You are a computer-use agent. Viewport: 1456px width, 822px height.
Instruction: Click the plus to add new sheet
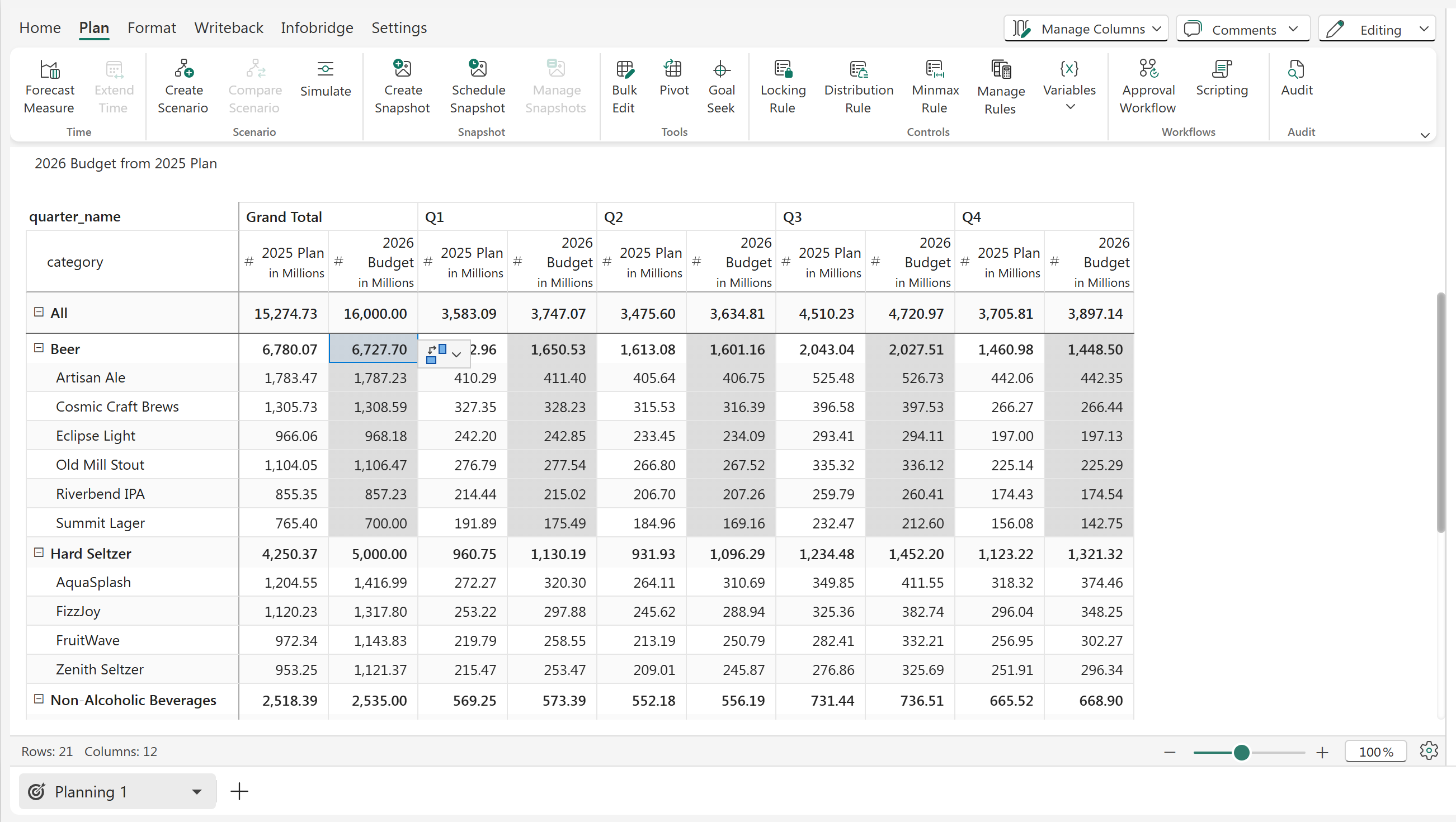pos(239,791)
